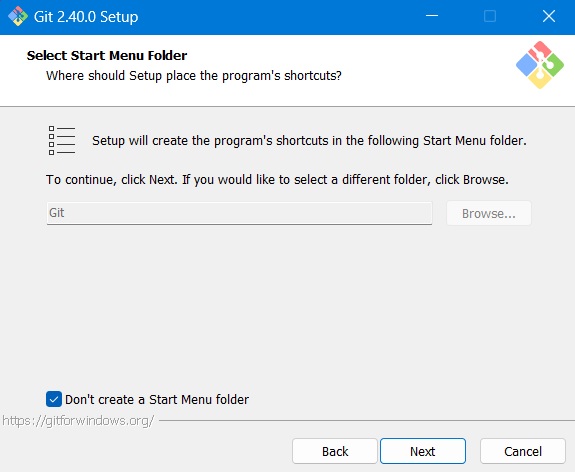Click the disabled Browse... button
Image resolution: width=575 pixels, height=472 pixels.
click(489, 213)
